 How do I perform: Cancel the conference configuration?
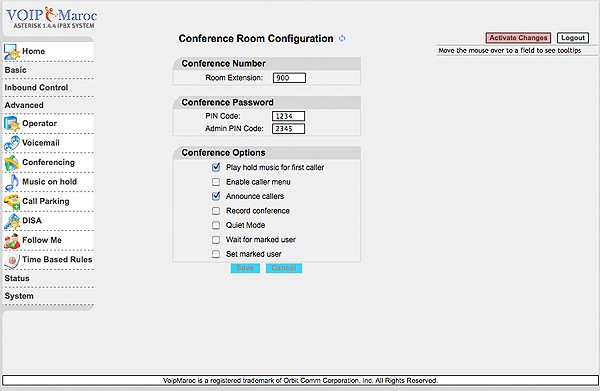click(284, 268)
